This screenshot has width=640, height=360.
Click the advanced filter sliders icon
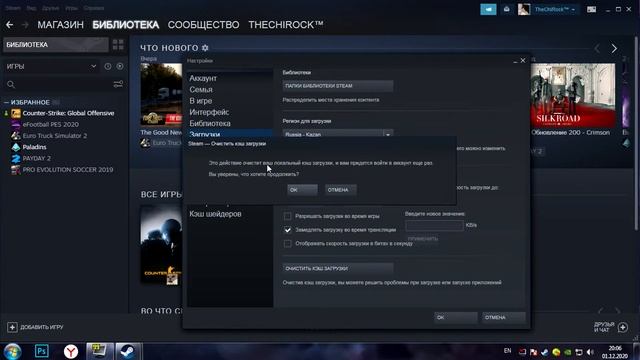click(x=118, y=84)
